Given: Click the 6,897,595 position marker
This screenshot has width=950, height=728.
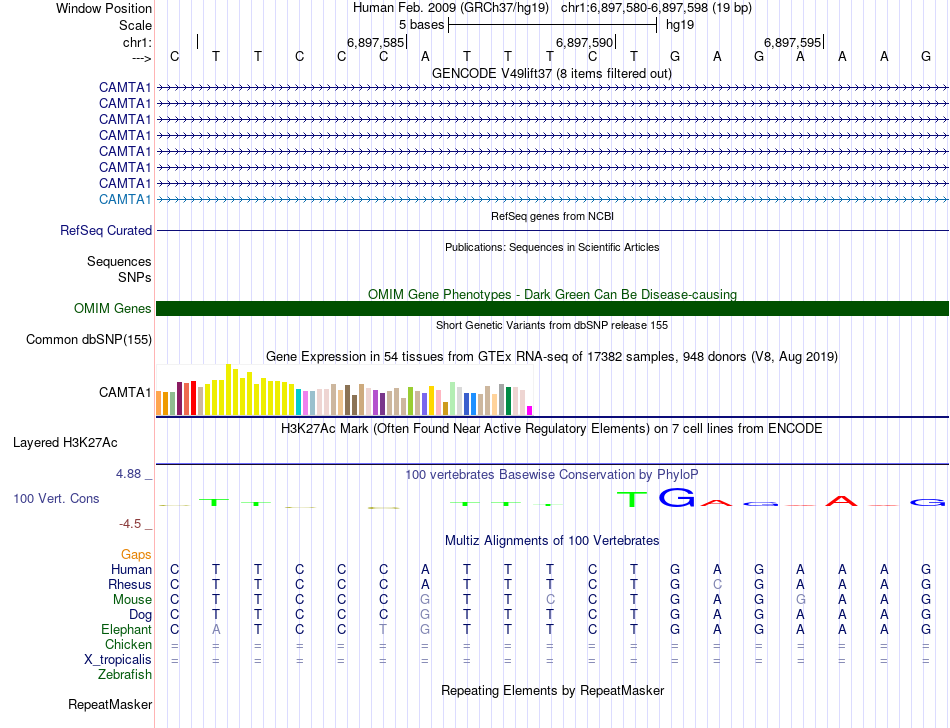Looking at the screenshot, I should (794, 42).
